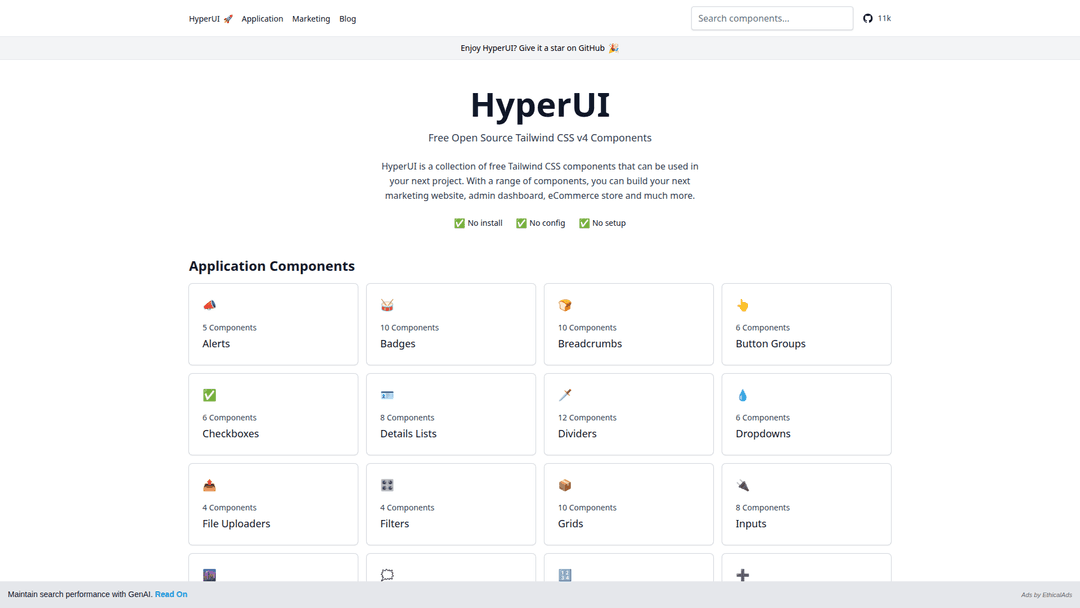
Task: Click the GitHub octocat icon
Action: [868, 18]
